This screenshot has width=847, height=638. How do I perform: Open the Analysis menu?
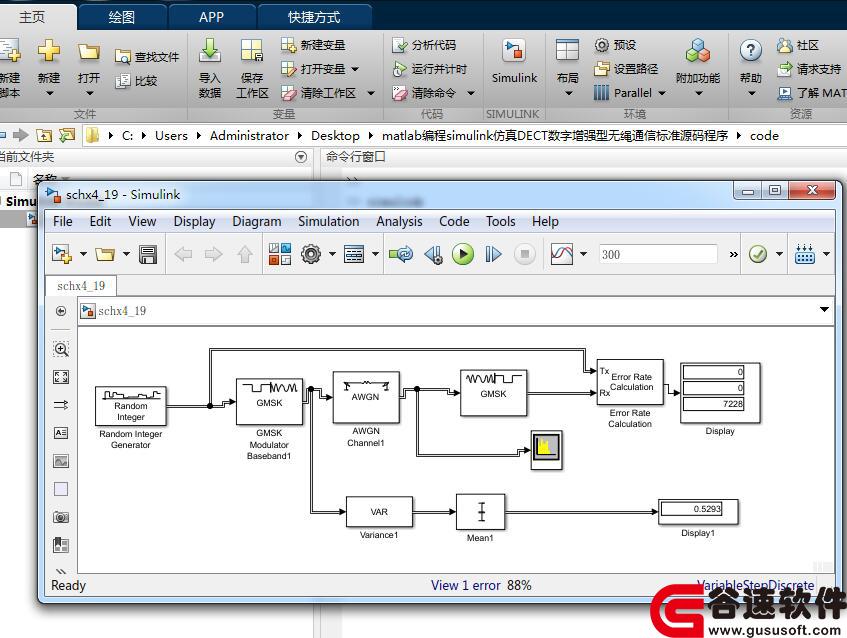(399, 221)
